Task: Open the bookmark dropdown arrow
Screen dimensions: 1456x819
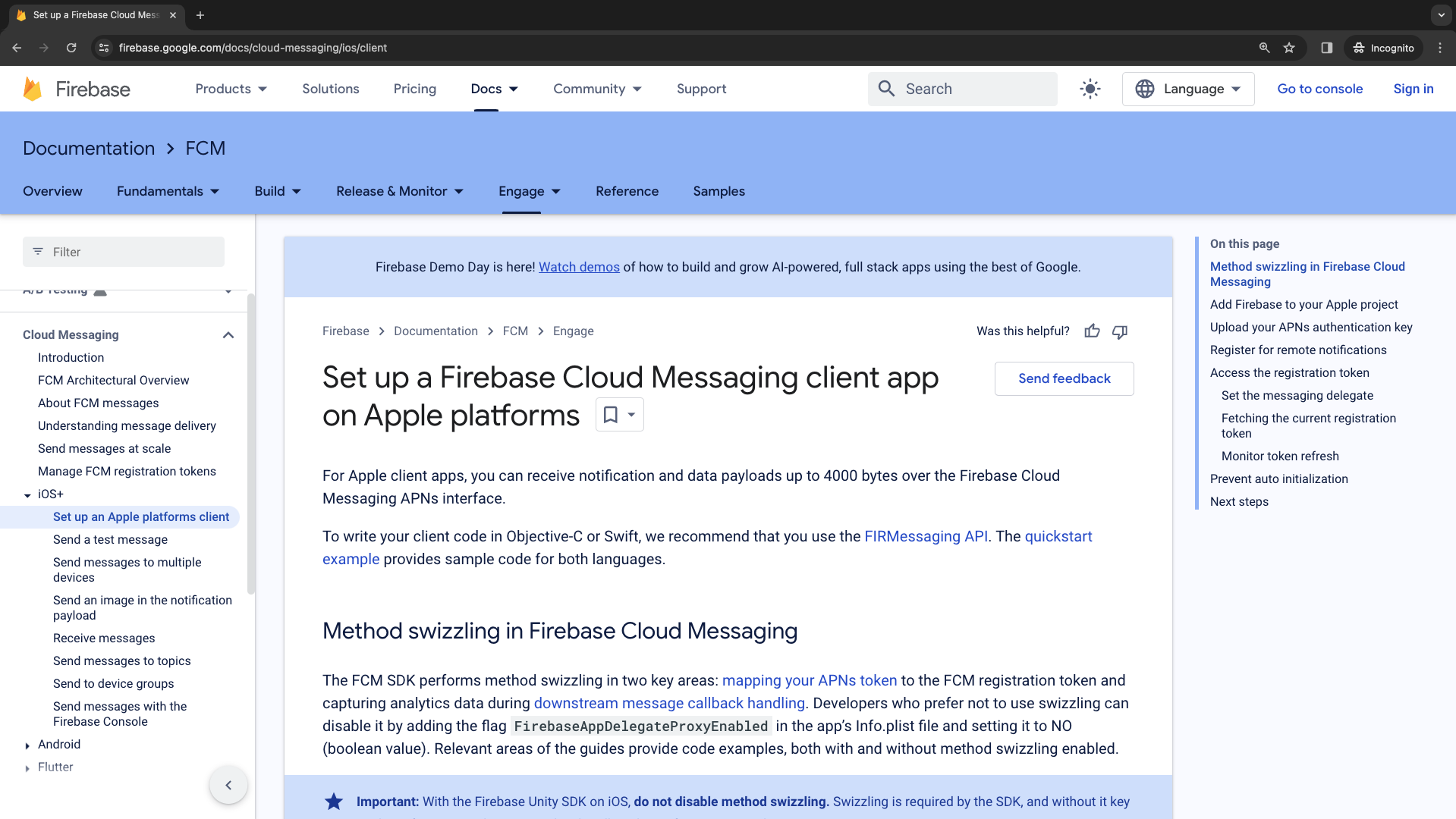Action: [x=631, y=415]
